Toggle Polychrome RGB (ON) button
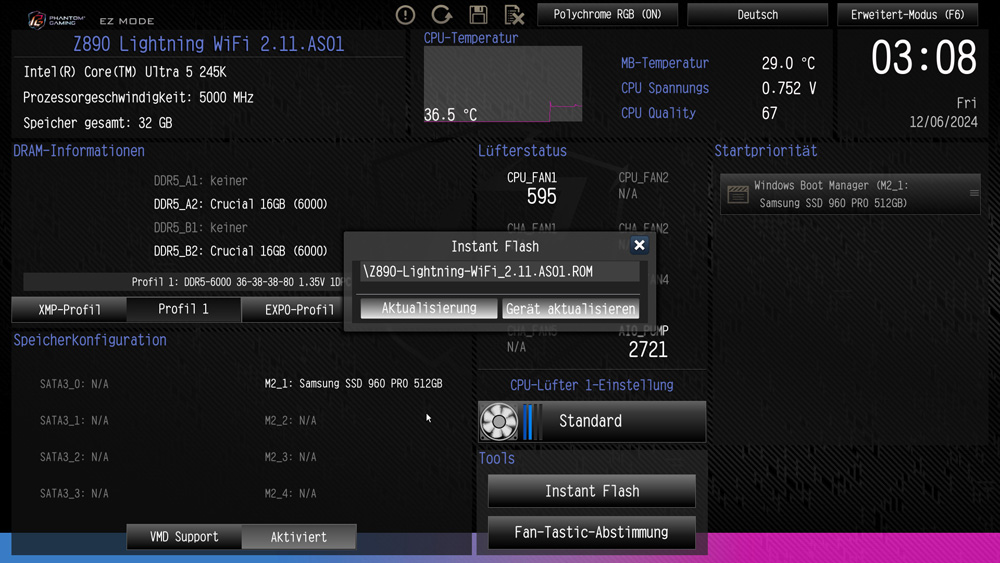The width and height of the screenshot is (1000, 563). 607,15
